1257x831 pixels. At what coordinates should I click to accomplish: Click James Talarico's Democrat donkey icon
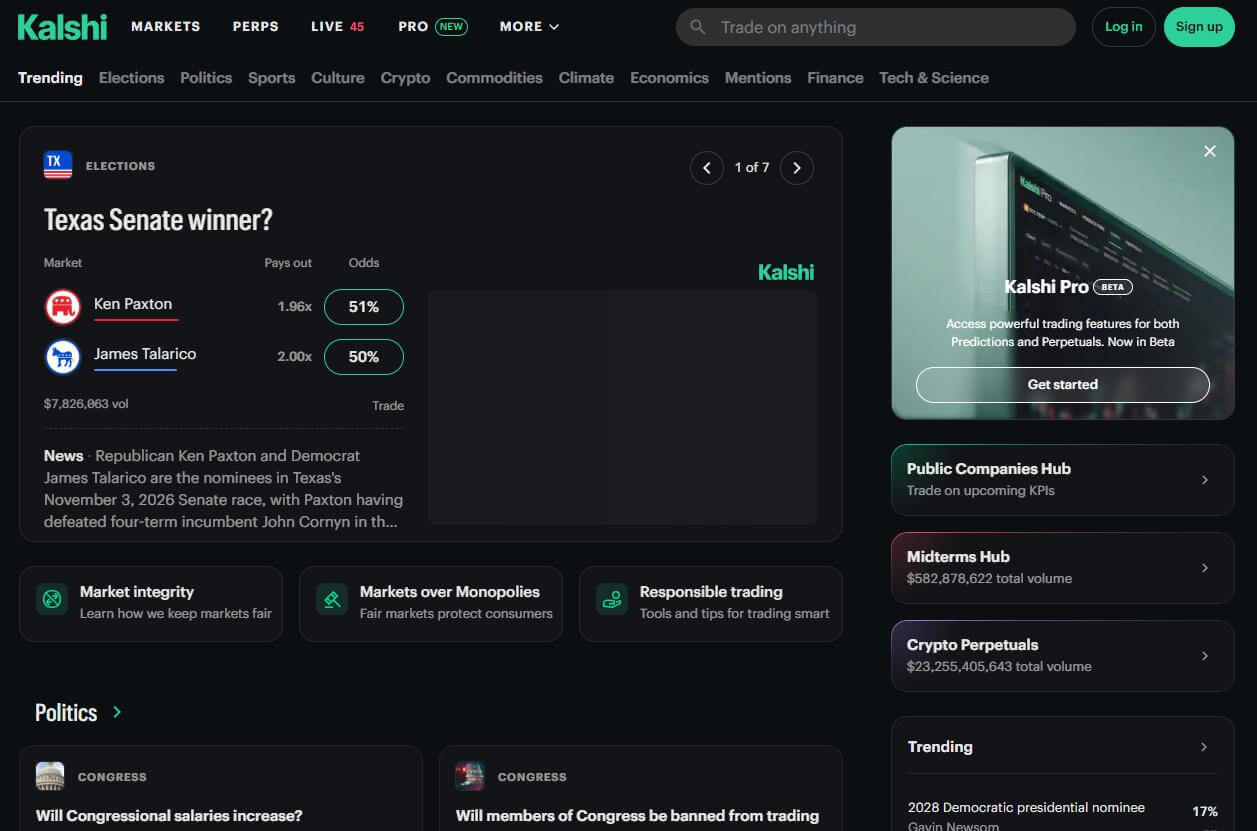[63, 357]
